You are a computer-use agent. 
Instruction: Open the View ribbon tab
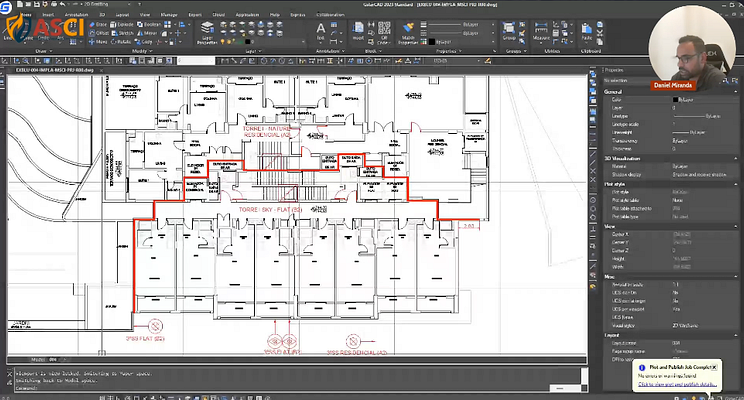point(145,15)
